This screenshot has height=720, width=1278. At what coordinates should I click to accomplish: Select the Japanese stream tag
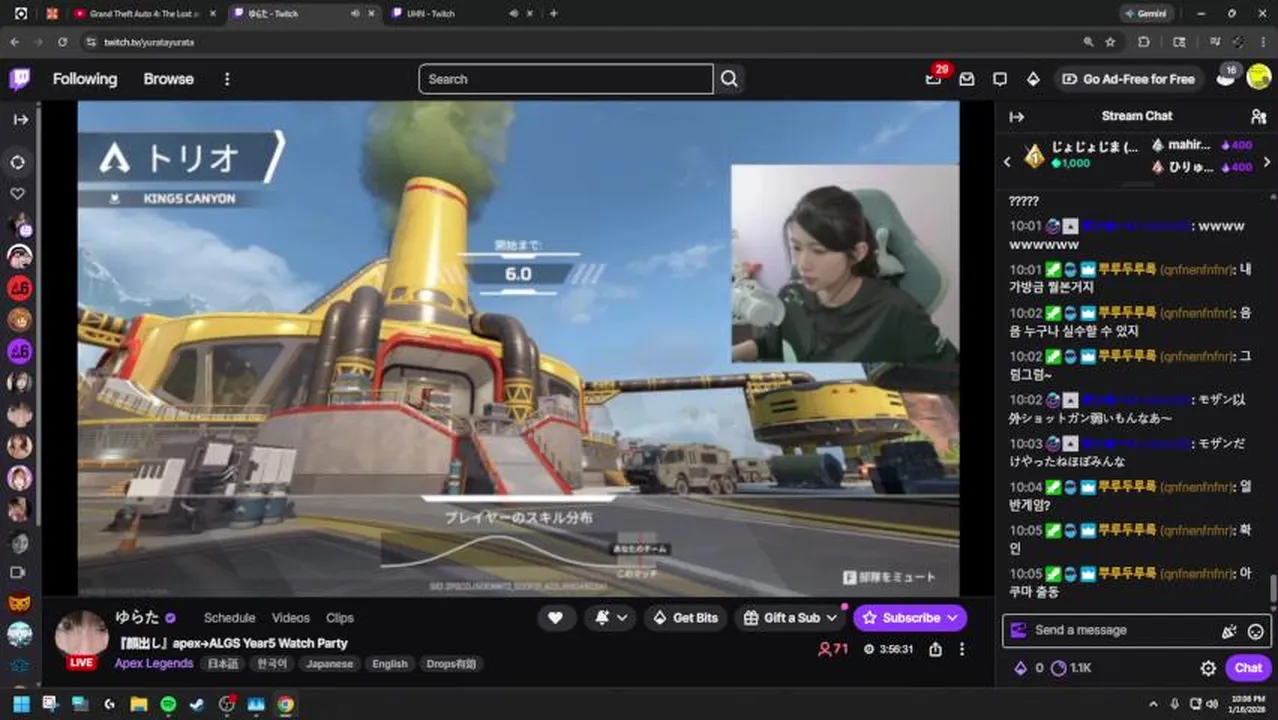pos(329,664)
